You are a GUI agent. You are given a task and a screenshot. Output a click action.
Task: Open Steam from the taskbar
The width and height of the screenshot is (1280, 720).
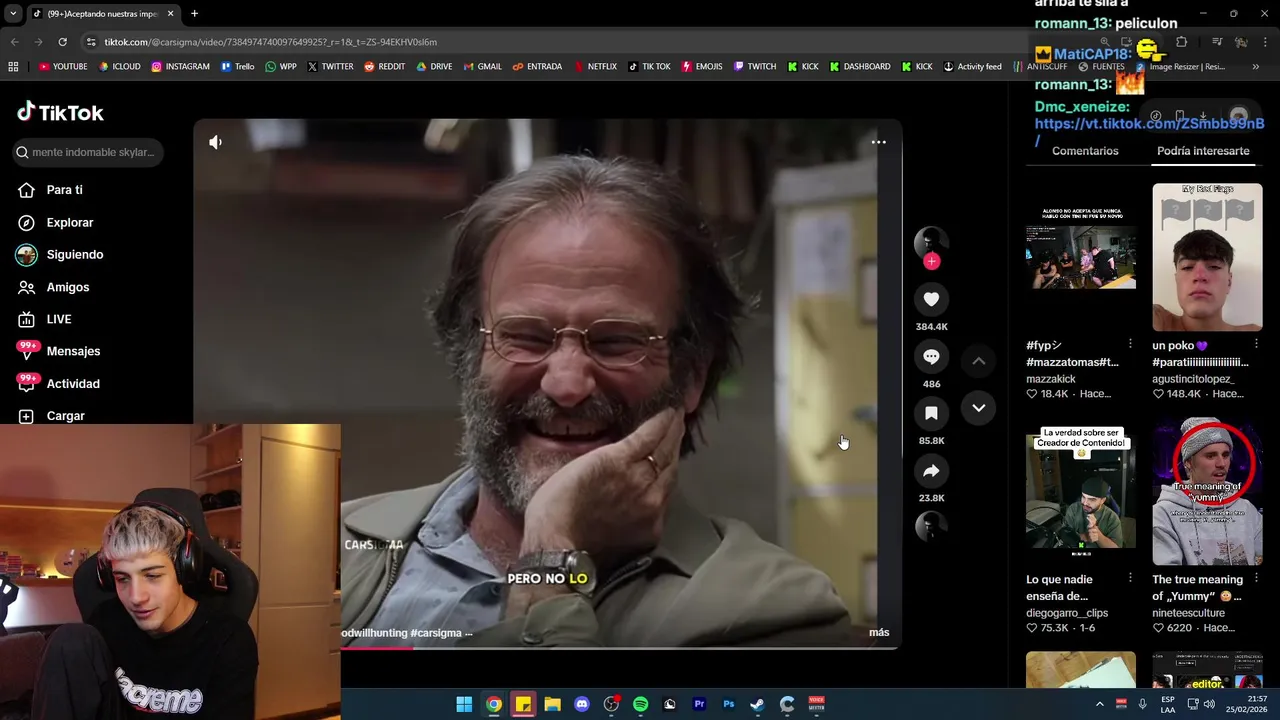757,704
